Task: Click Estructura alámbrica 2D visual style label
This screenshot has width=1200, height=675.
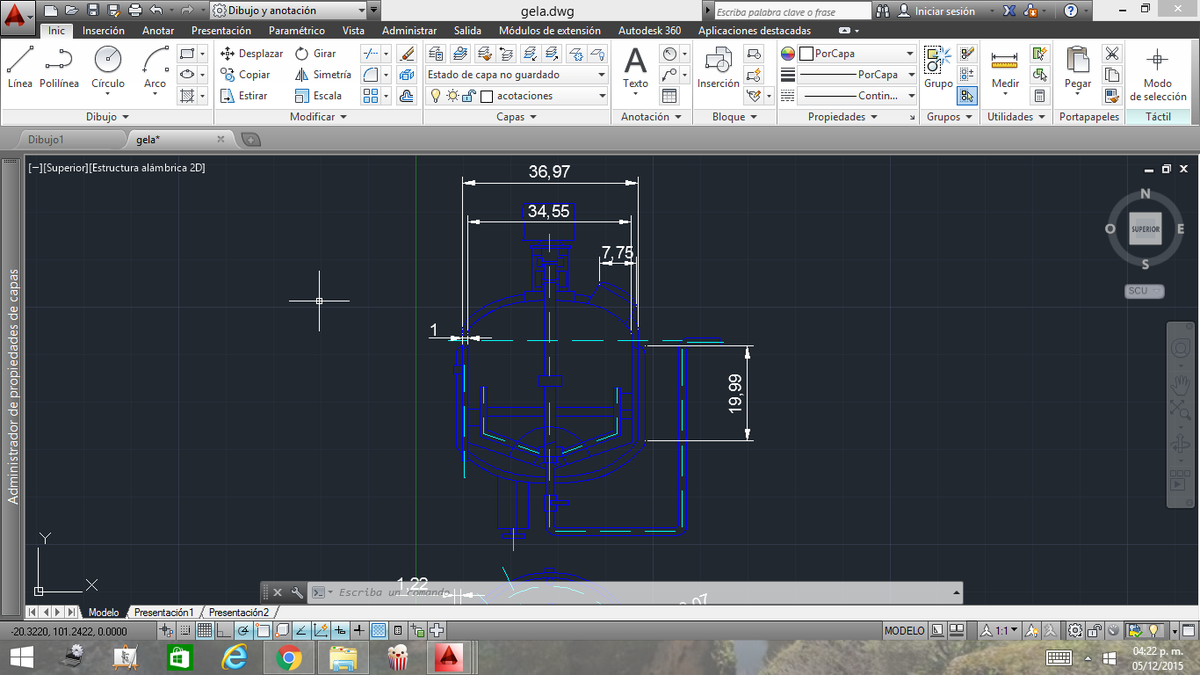Action: point(147,168)
